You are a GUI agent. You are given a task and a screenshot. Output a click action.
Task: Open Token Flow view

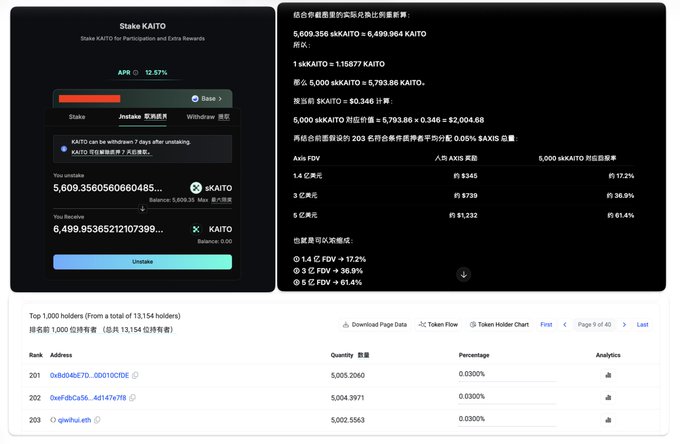(438, 324)
